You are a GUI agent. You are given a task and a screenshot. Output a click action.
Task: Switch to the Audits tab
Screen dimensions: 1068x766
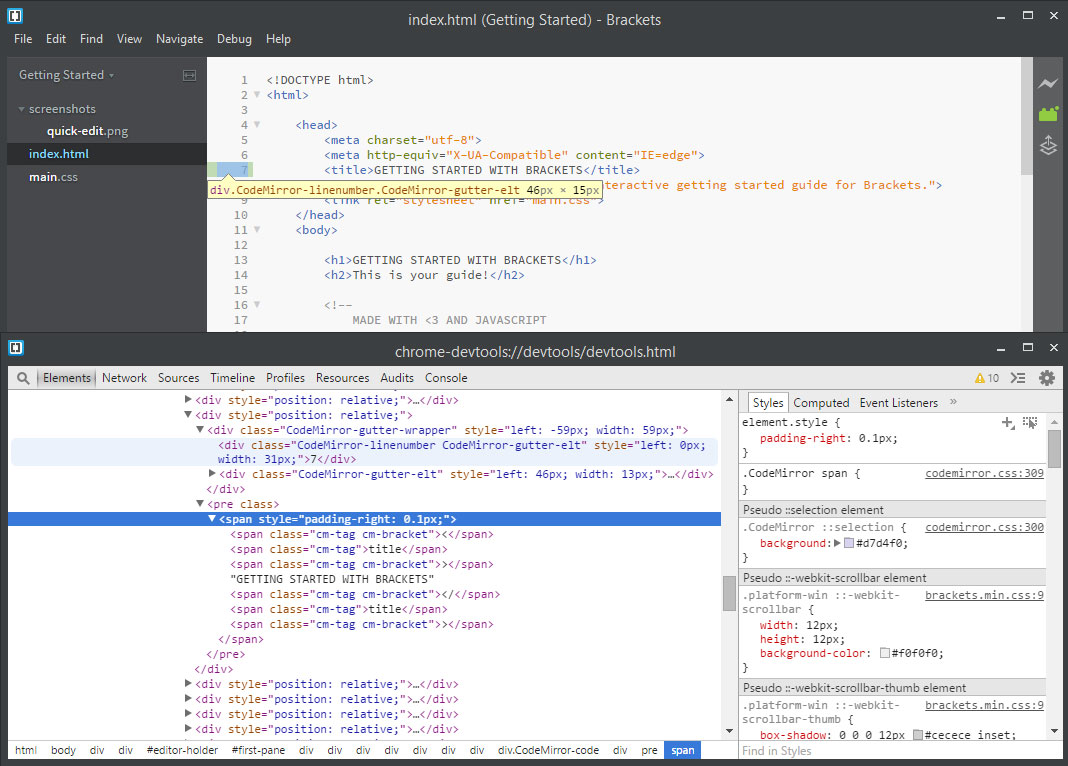[397, 378]
